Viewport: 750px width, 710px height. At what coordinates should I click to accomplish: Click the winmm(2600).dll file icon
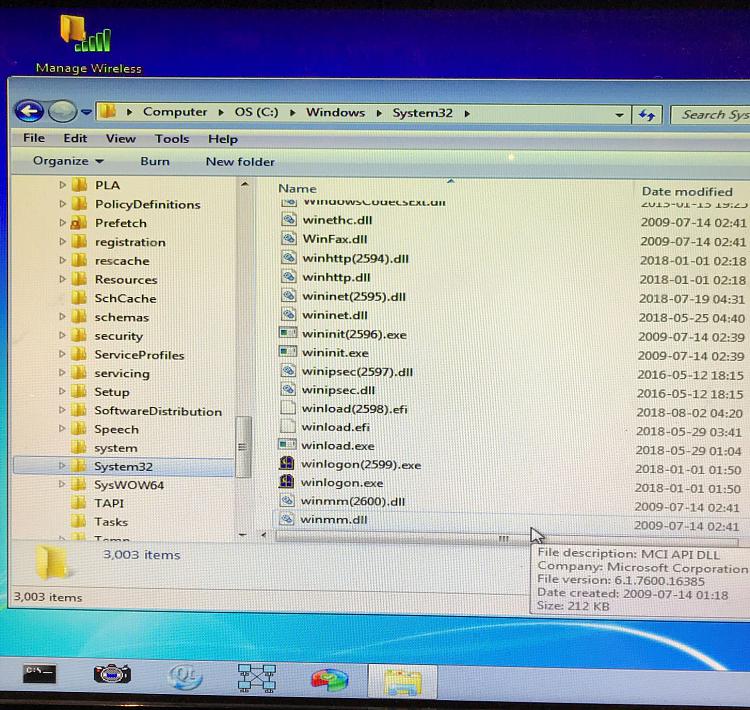tap(287, 500)
